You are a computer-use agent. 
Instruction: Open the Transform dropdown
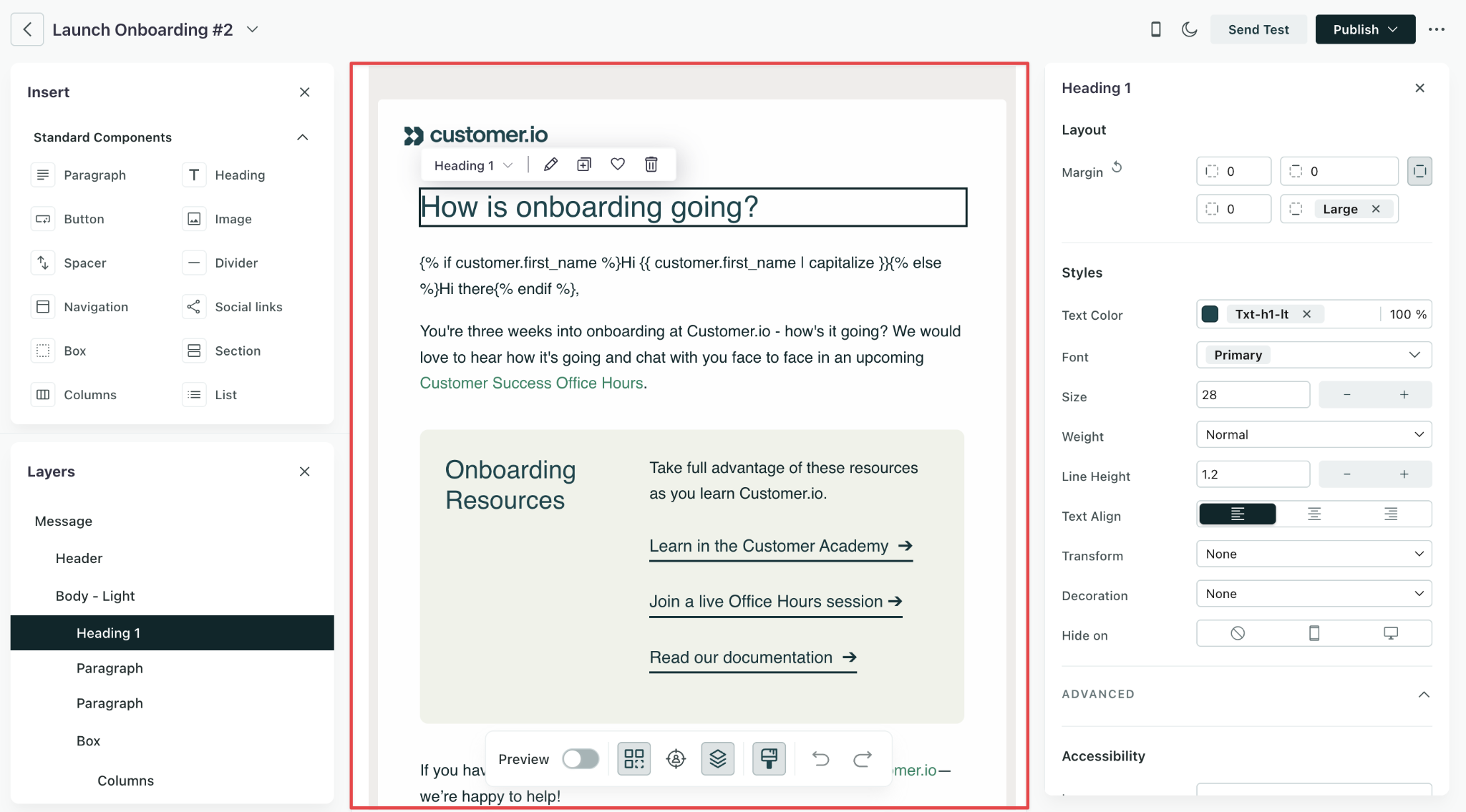pos(1314,554)
